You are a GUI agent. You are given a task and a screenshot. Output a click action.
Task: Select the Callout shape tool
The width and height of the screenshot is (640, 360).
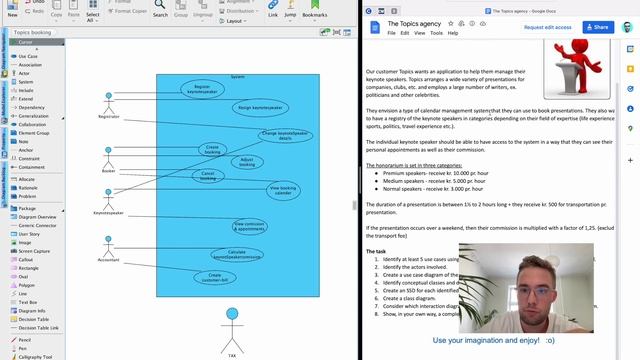25,260
